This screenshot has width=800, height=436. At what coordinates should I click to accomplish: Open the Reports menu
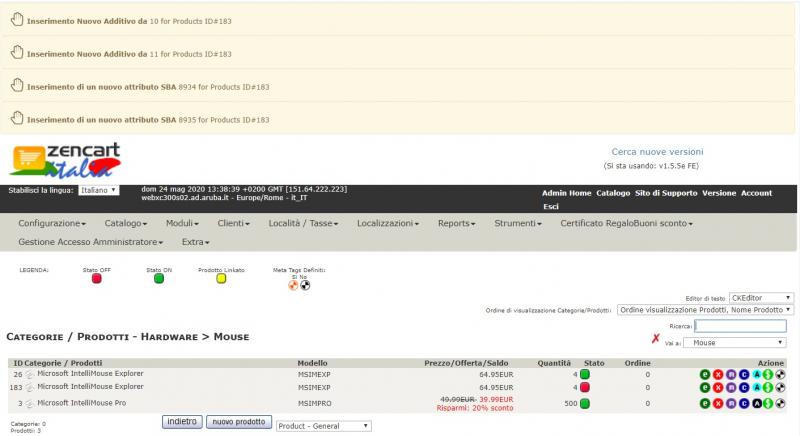click(x=457, y=223)
